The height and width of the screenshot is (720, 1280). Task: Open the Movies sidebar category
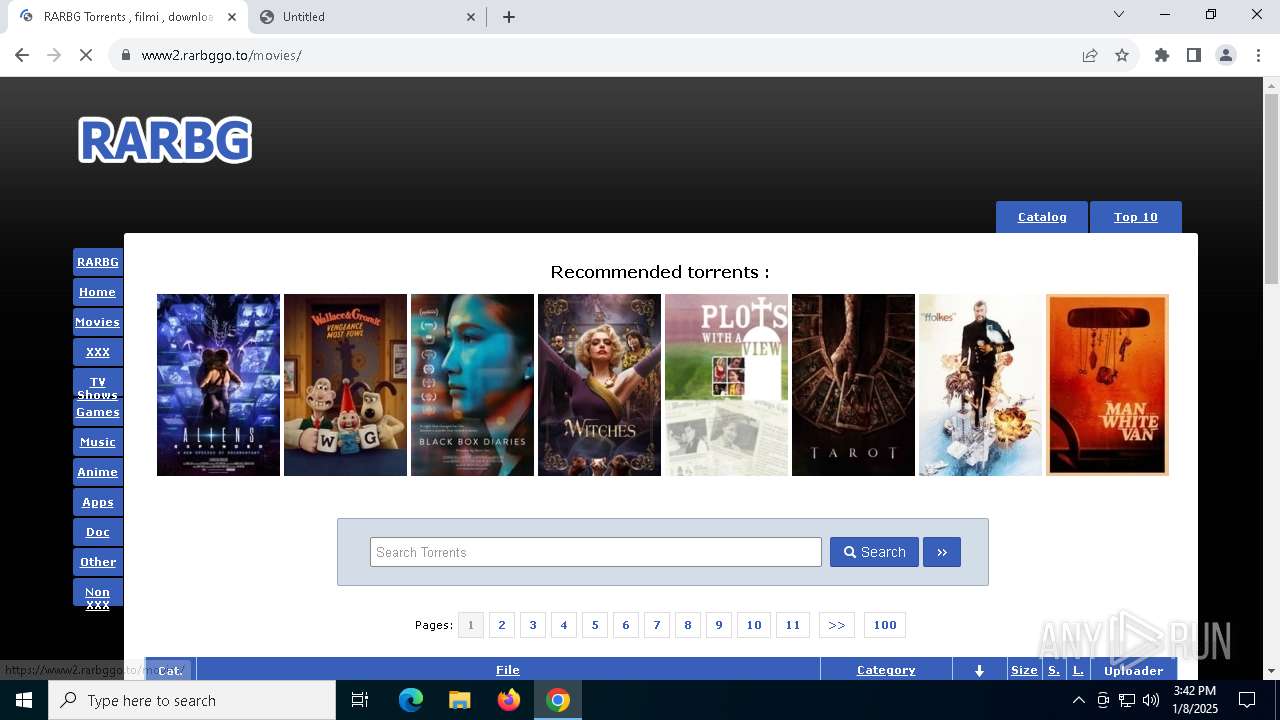[98, 322]
